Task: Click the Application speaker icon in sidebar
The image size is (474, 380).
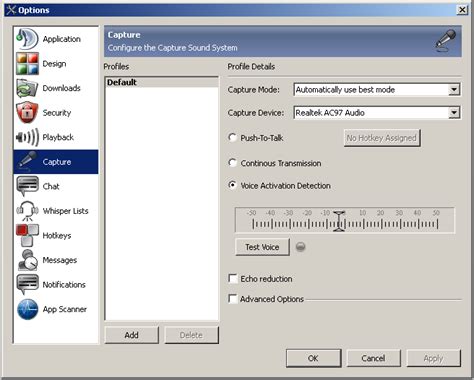Action: coord(27,39)
